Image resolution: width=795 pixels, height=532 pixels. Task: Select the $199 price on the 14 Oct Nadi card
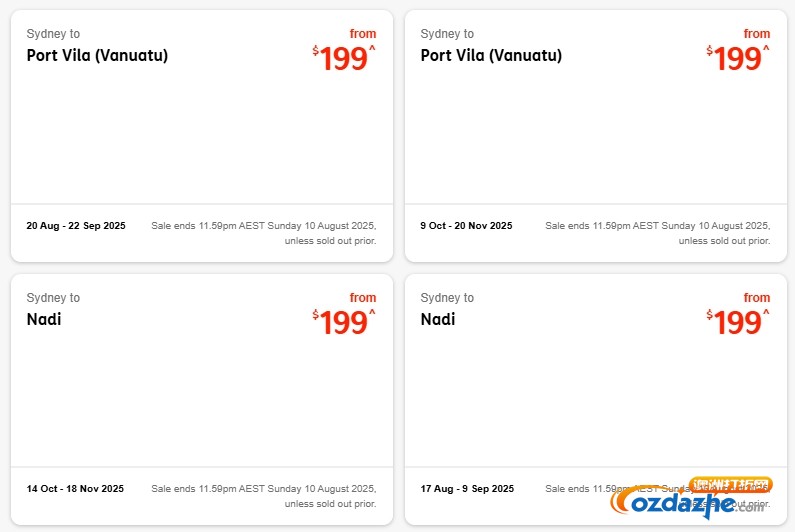coord(344,323)
